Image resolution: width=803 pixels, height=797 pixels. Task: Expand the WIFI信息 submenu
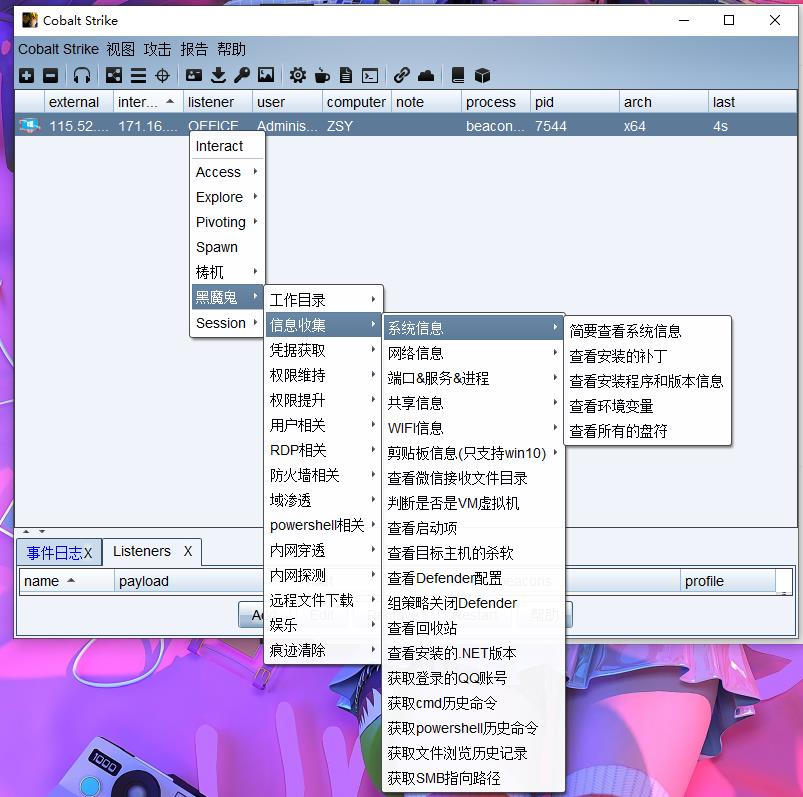(x=473, y=428)
